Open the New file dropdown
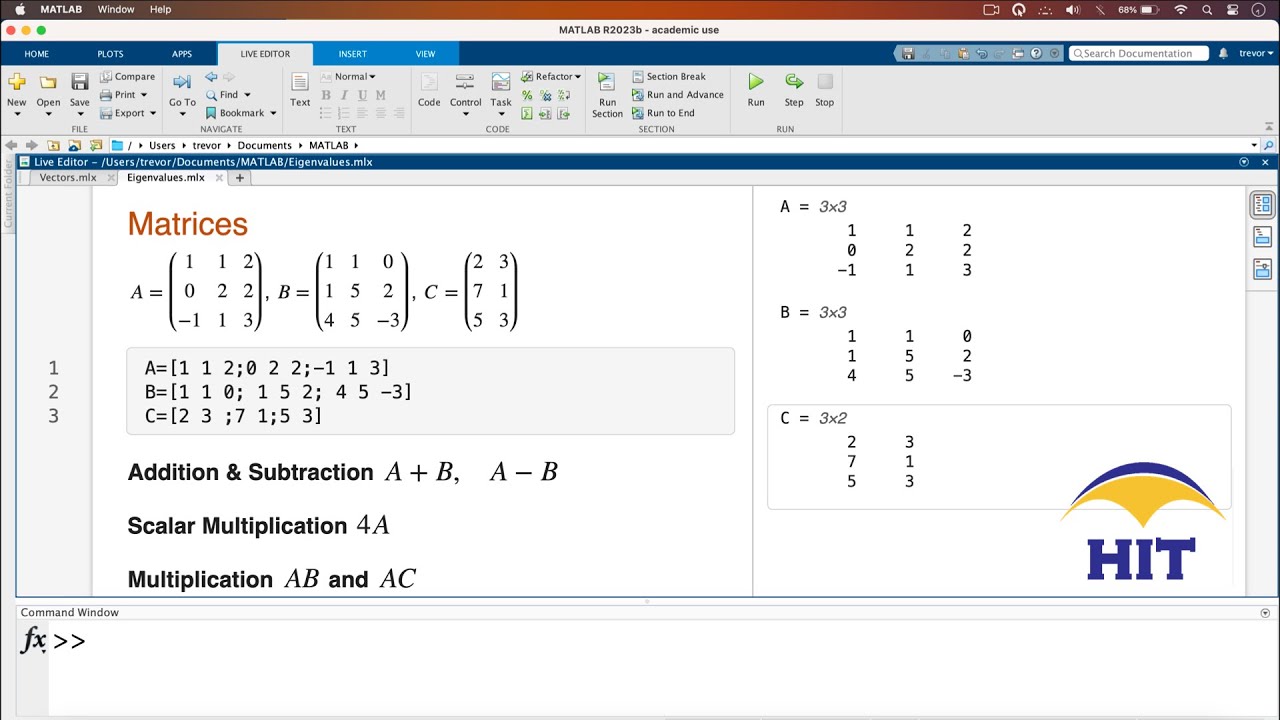This screenshot has width=1280, height=720. click(16, 113)
